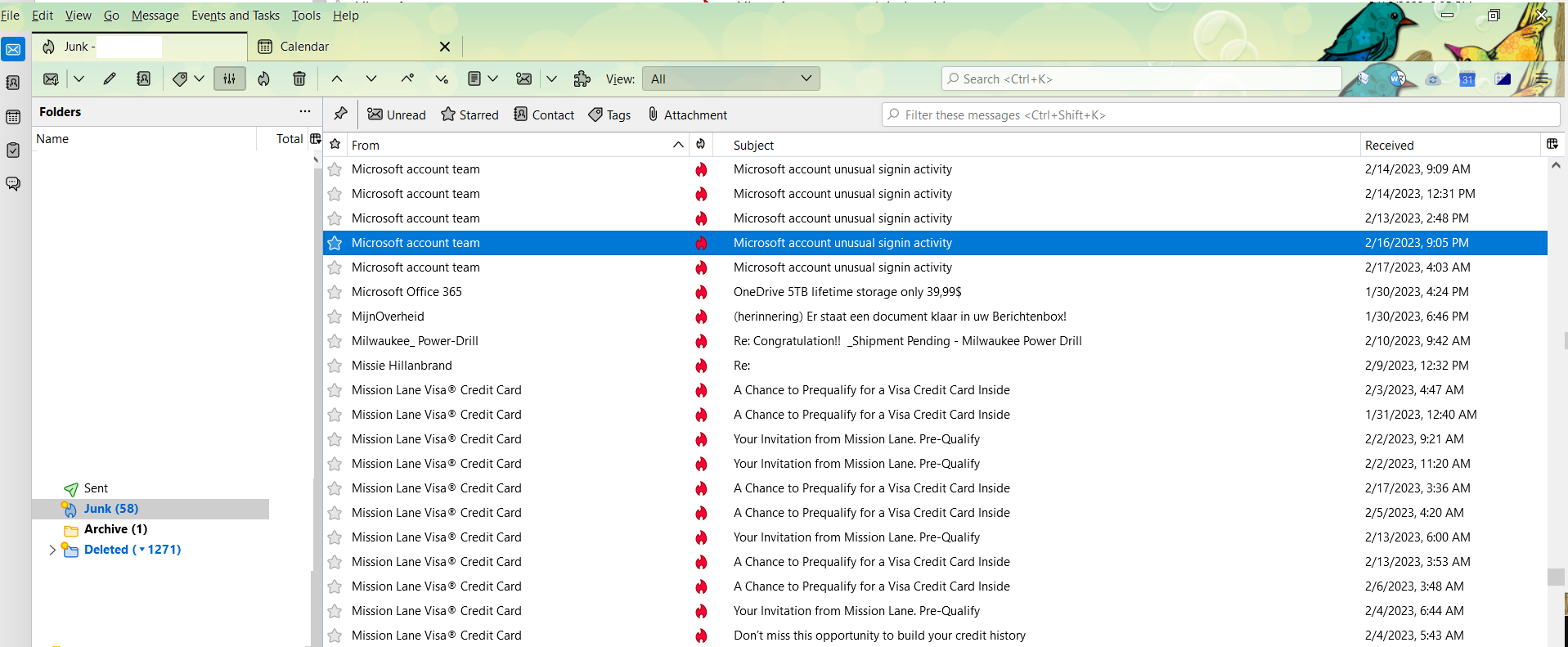Click the Add-ons puzzle piece icon
Image resolution: width=1568 pixels, height=647 pixels.
click(582, 79)
